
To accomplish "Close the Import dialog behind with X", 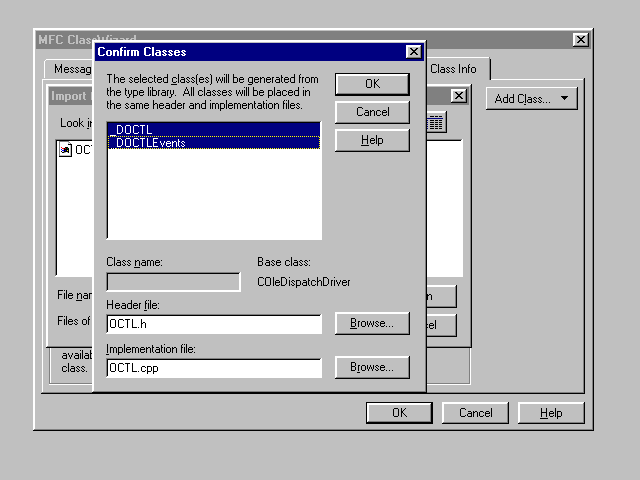I will [458, 96].
